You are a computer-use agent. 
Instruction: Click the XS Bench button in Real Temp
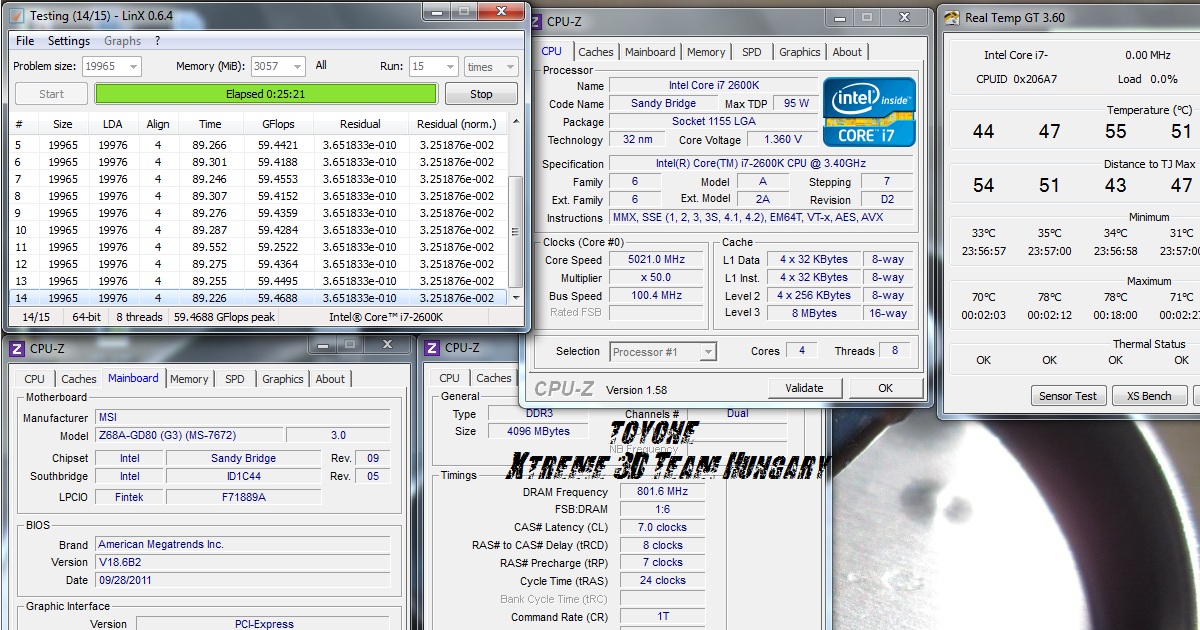tap(1150, 396)
